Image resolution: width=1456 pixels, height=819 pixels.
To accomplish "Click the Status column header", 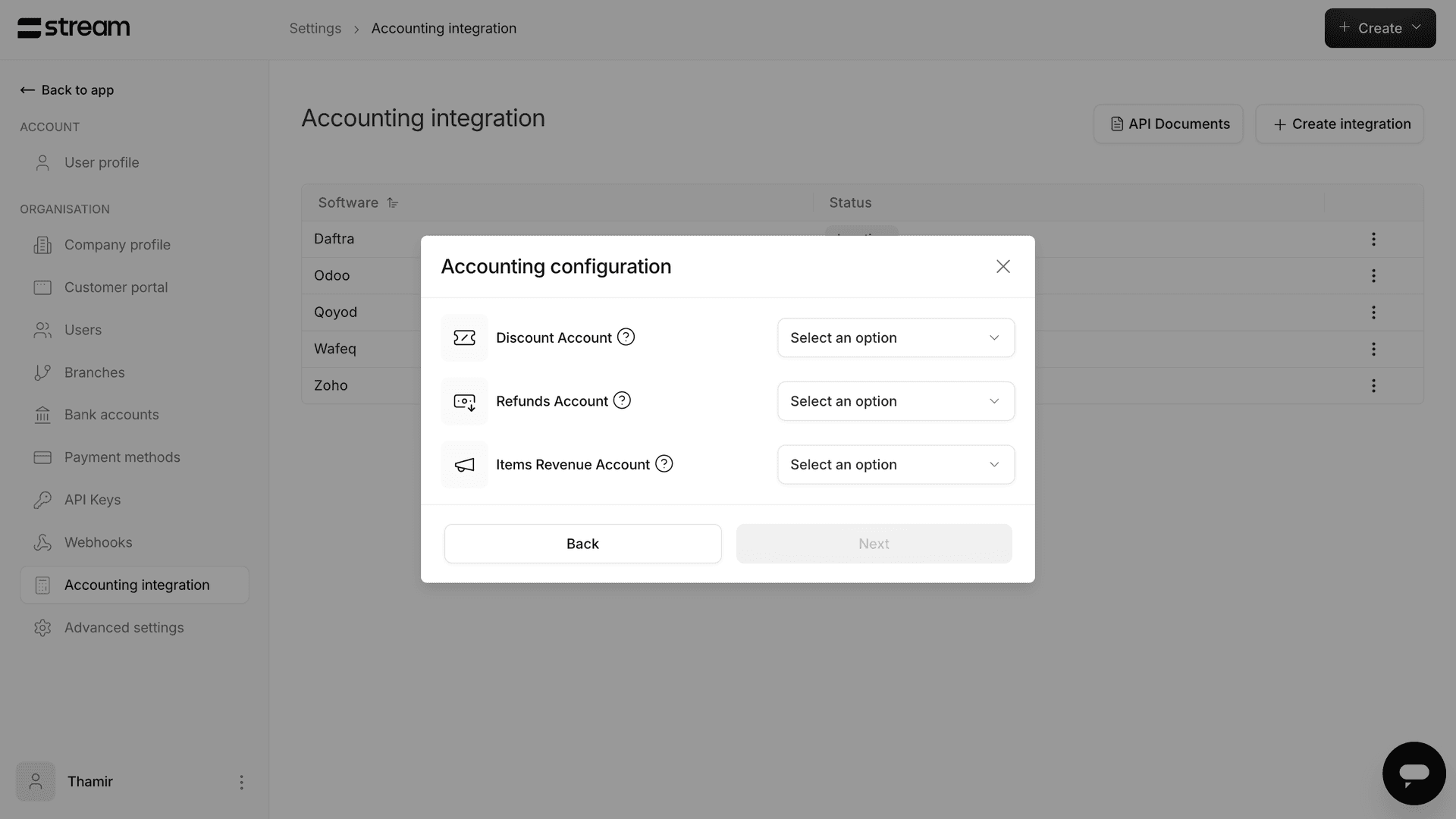I will tap(850, 202).
